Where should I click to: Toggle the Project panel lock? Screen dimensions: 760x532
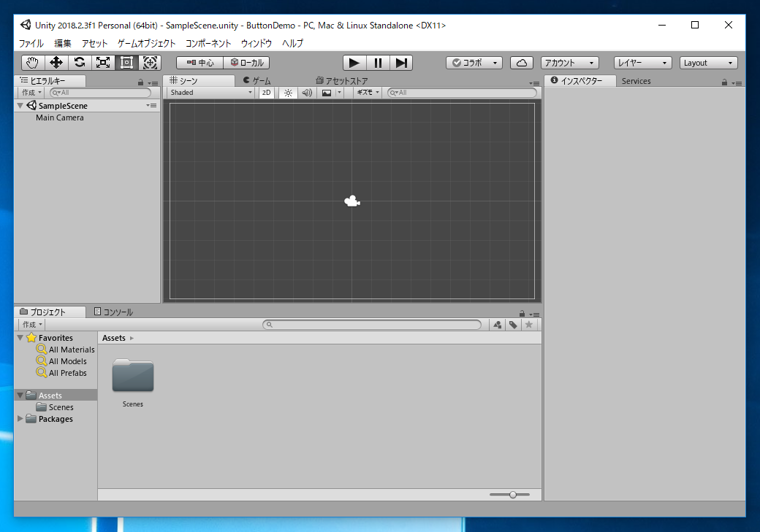pyautogui.click(x=522, y=313)
